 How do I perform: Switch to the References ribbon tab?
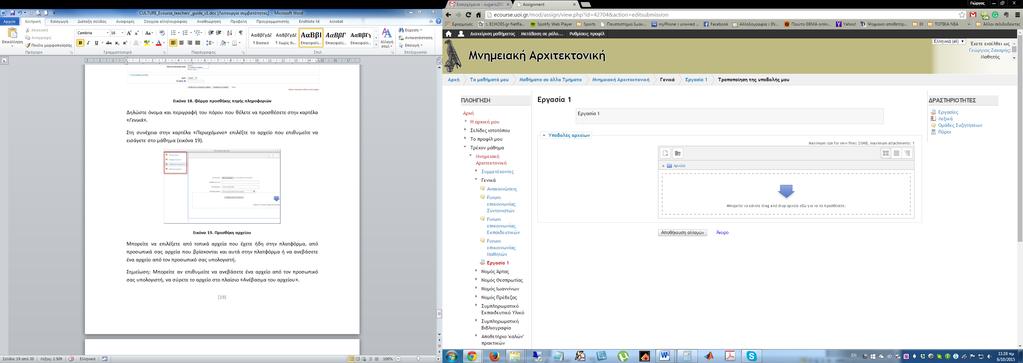point(125,22)
